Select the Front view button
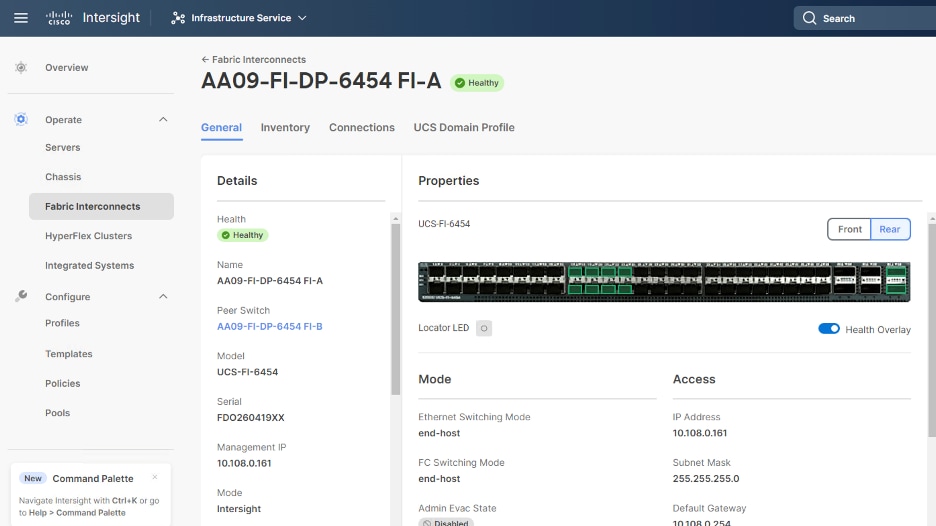This screenshot has height=526, width=936. 849,229
